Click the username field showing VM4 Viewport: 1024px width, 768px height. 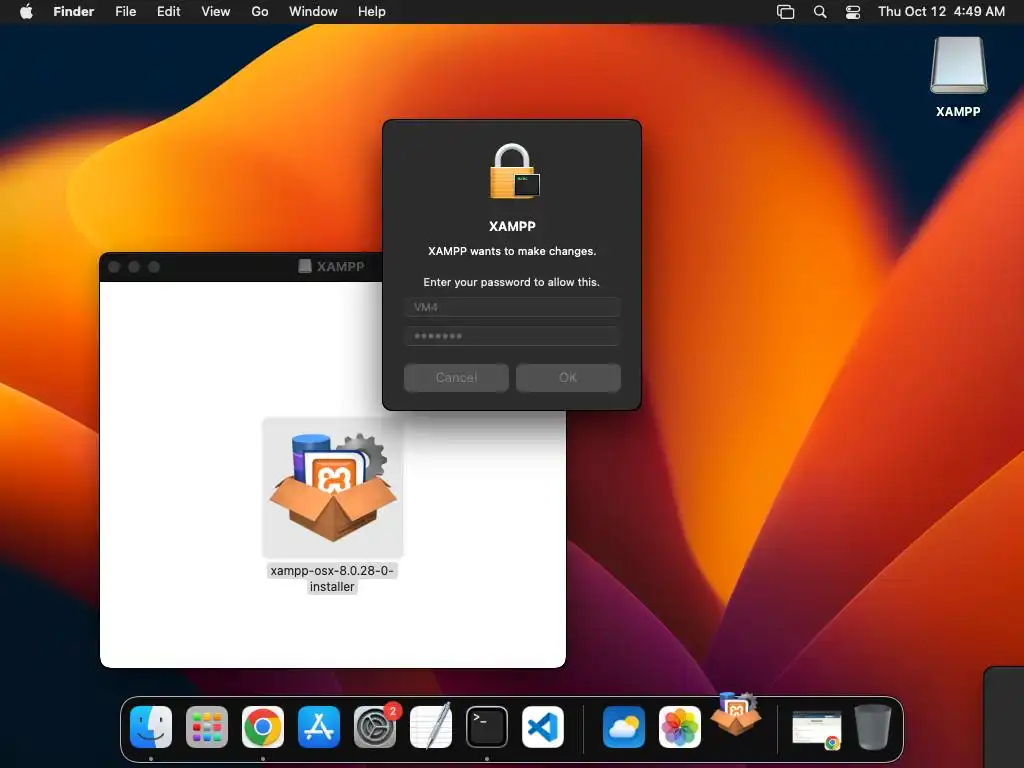click(x=512, y=307)
